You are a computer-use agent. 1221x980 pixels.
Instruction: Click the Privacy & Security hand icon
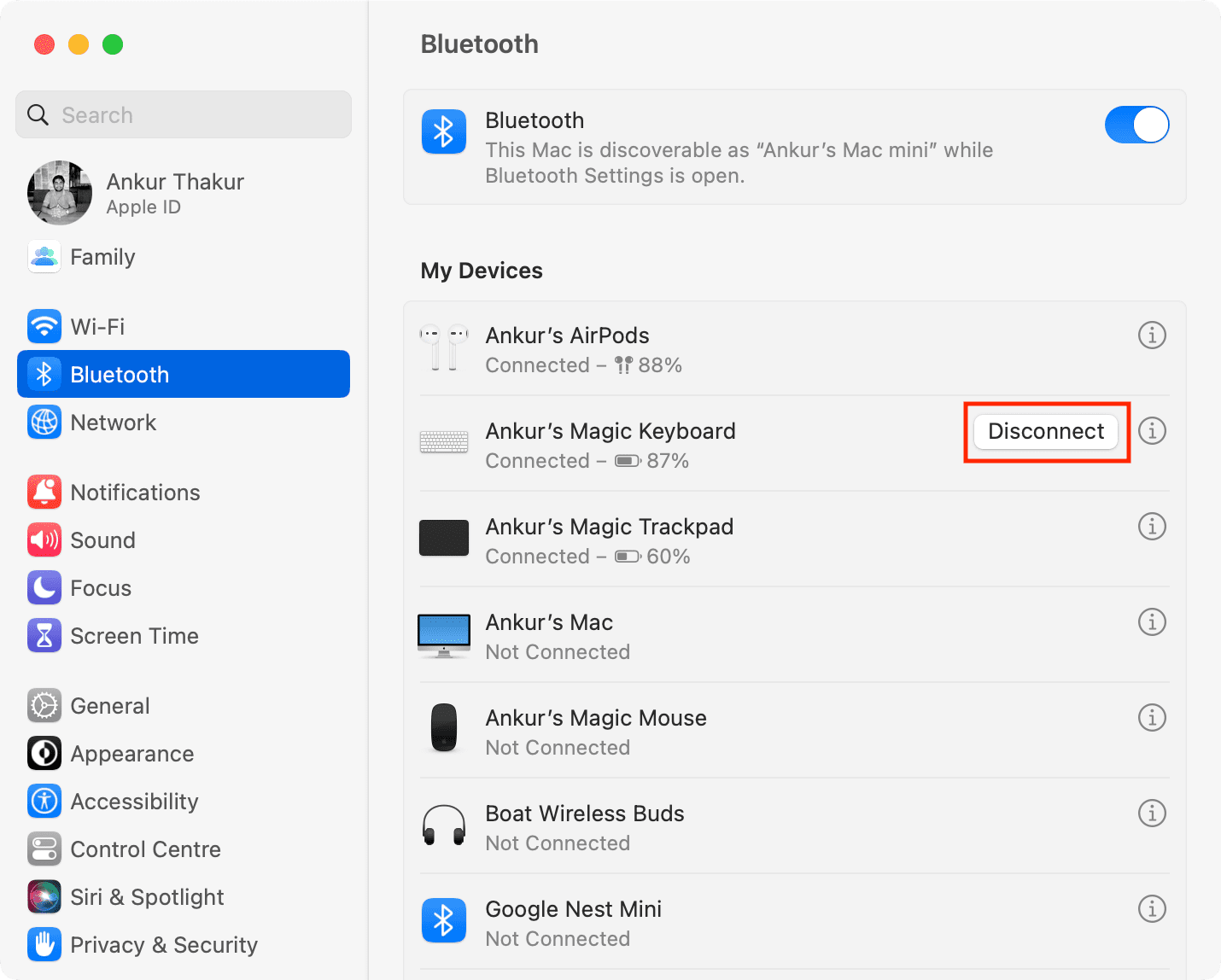(44, 945)
